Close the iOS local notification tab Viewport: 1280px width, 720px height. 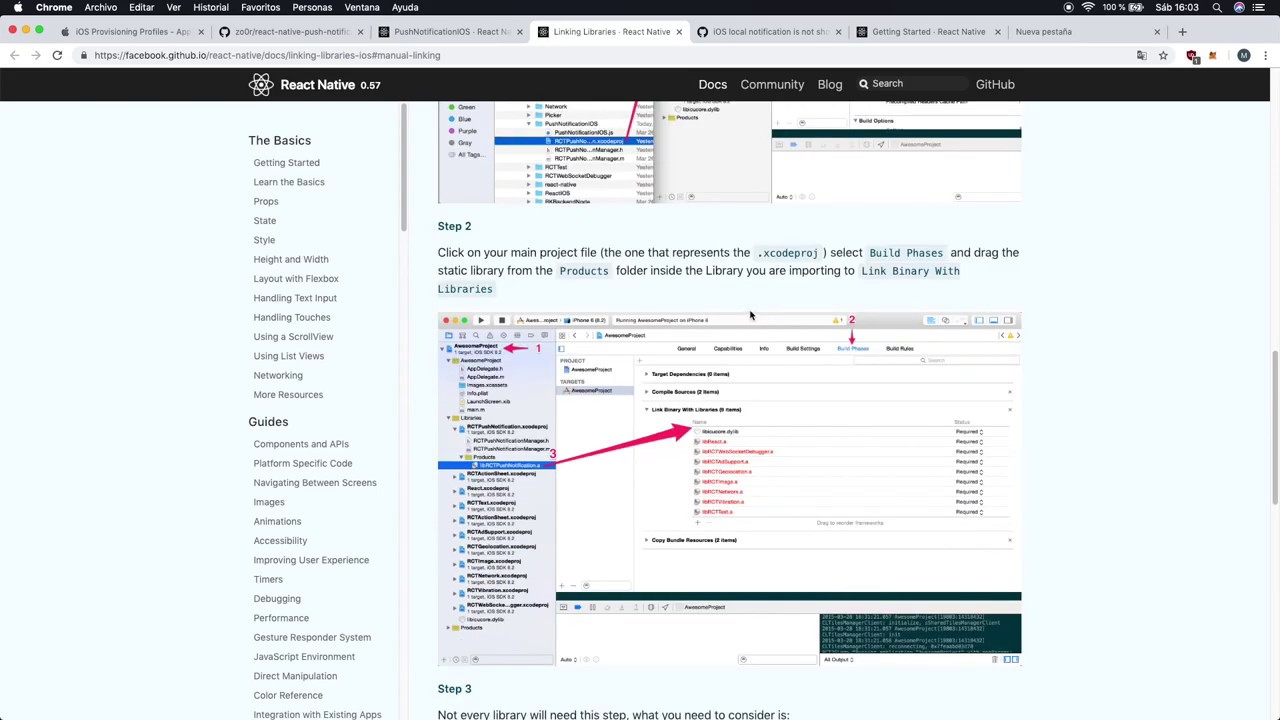tap(838, 32)
